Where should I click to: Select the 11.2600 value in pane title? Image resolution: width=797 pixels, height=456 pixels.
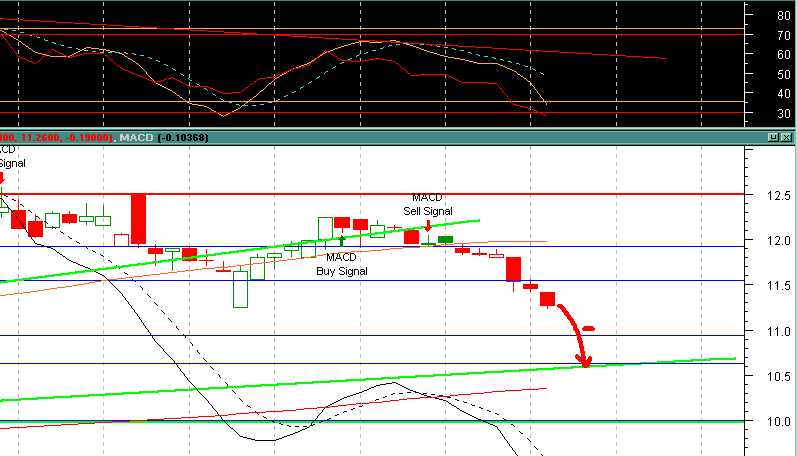pos(42,138)
